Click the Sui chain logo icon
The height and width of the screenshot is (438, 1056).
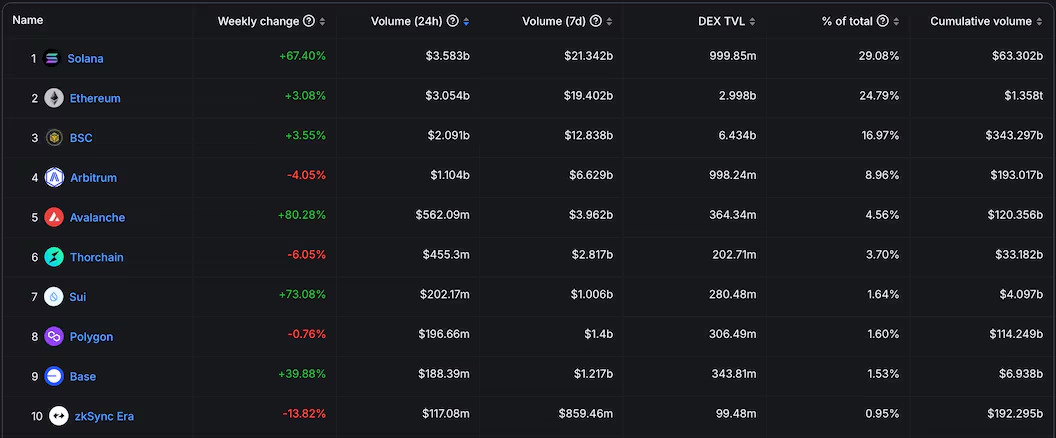point(54,297)
